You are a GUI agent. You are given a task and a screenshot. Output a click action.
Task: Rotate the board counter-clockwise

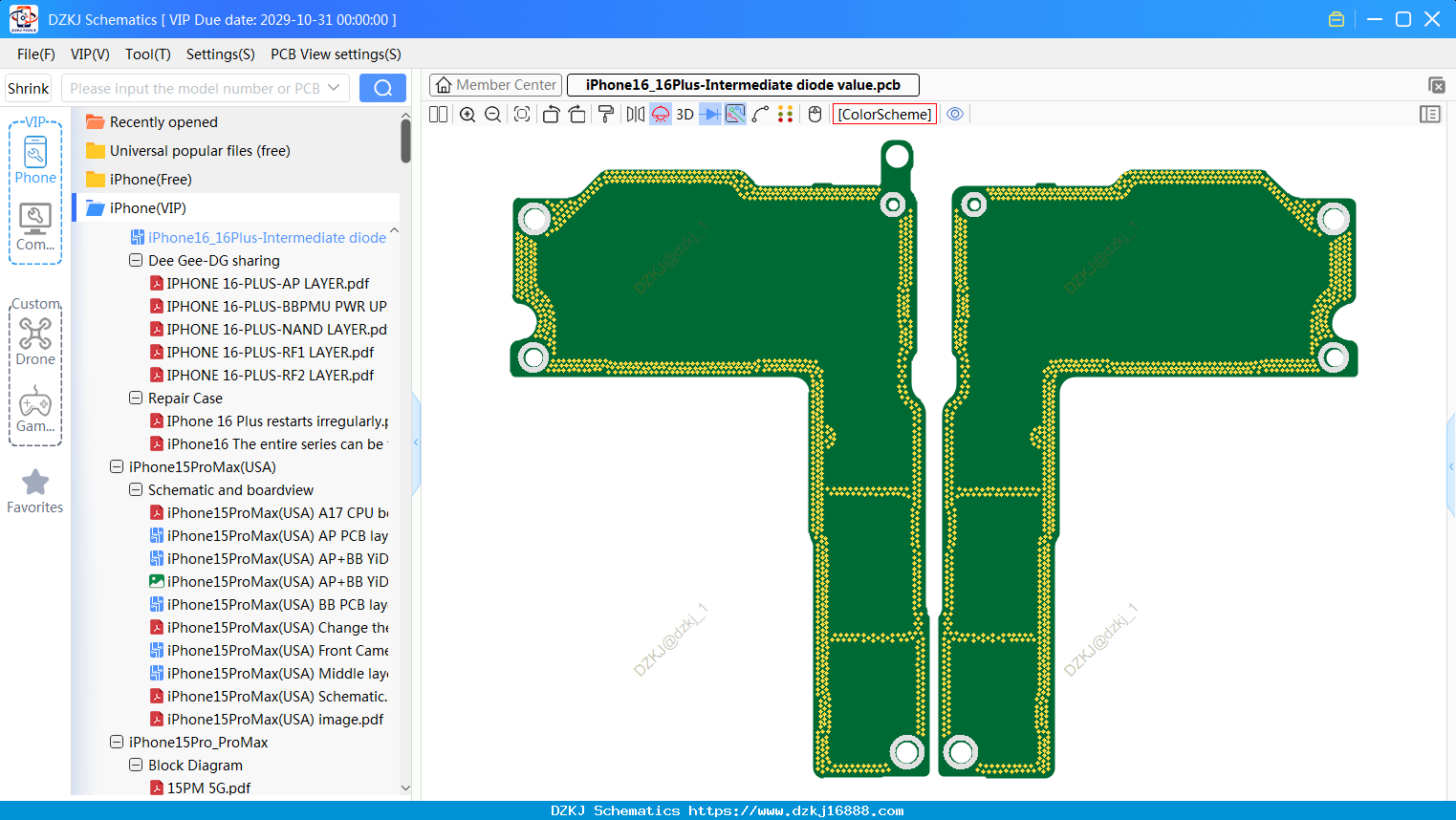[551, 114]
